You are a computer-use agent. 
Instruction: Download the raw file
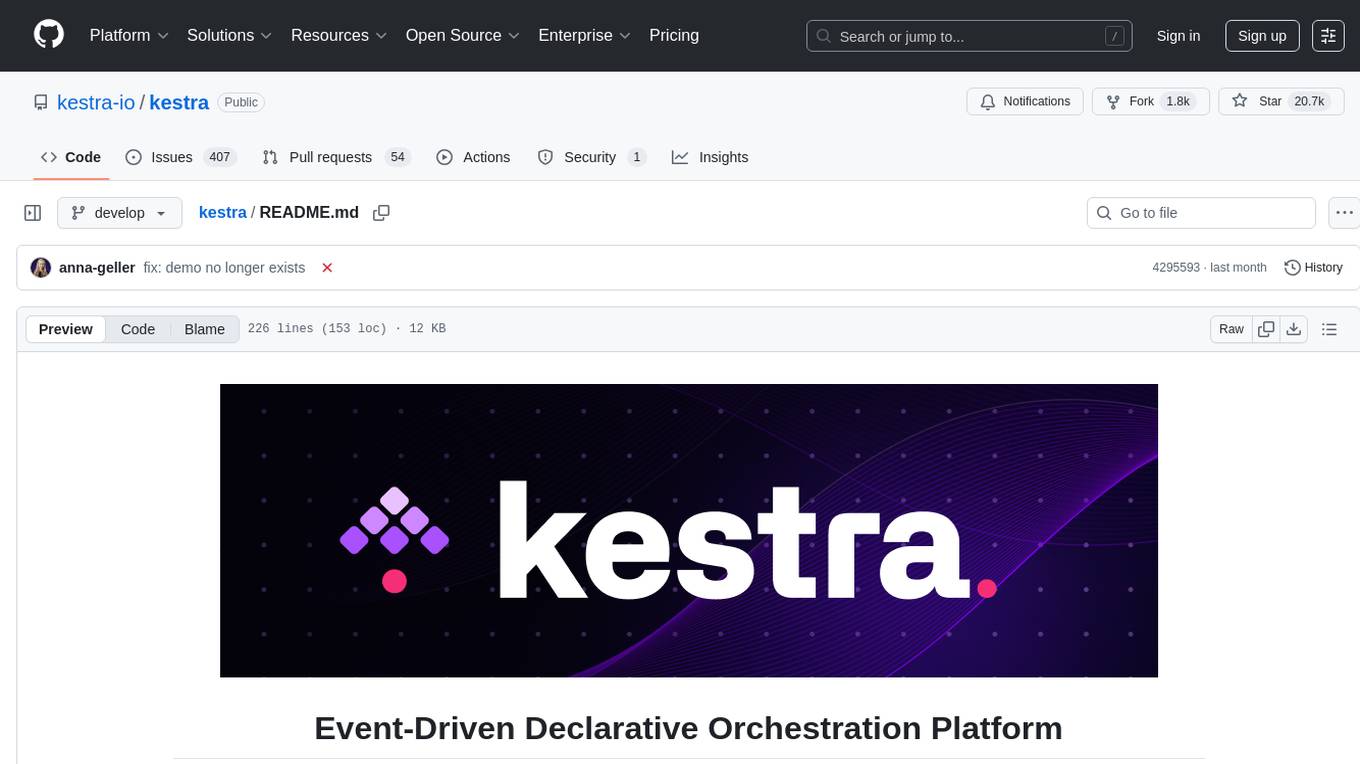[1293, 329]
